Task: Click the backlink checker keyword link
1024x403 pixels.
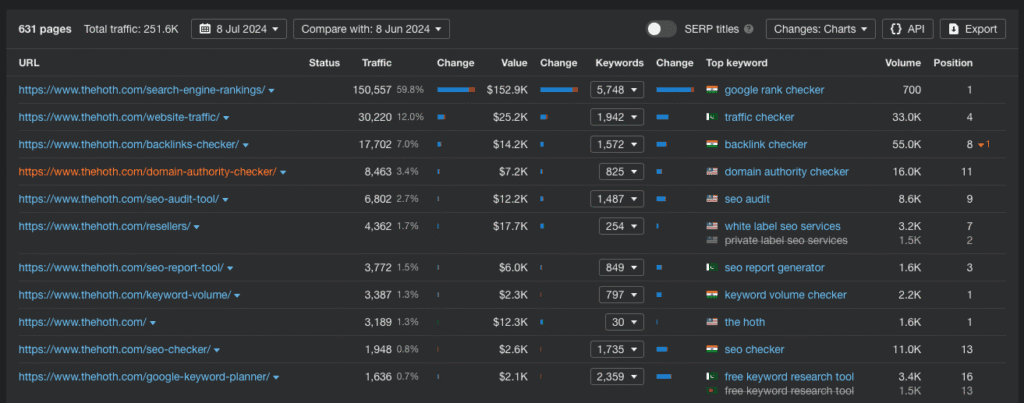Action: (765, 145)
